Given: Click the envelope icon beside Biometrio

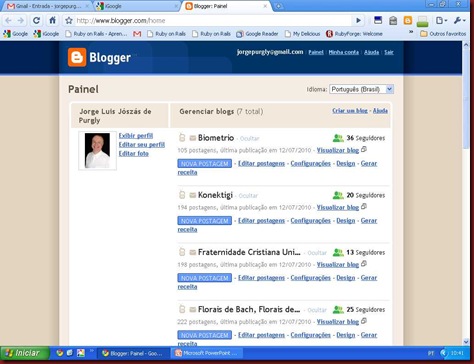Looking at the screenshot, I should [x=193, y=138].
